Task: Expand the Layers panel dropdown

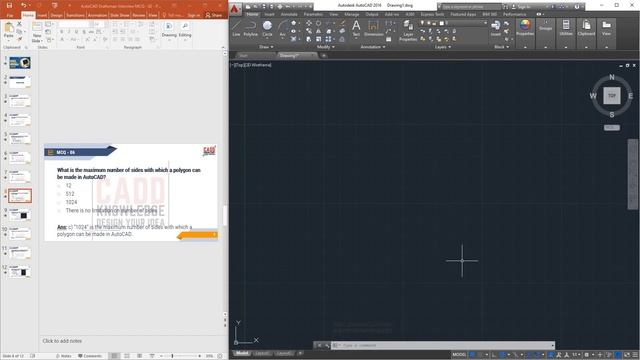Action: pyautogui.click(x=443, y=47)
